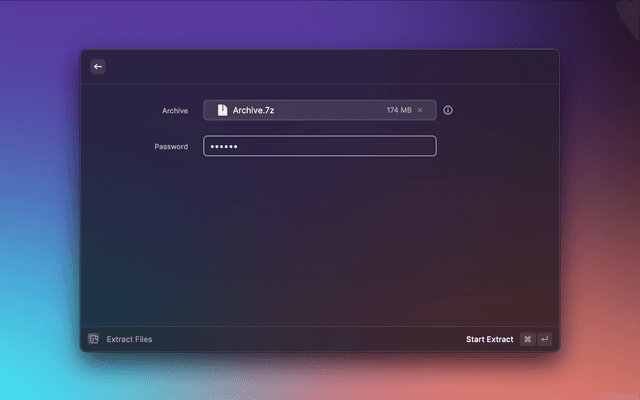Click the Archive.7z file name
This screenshot has height=400, width=640.
[x=253, y=110]
